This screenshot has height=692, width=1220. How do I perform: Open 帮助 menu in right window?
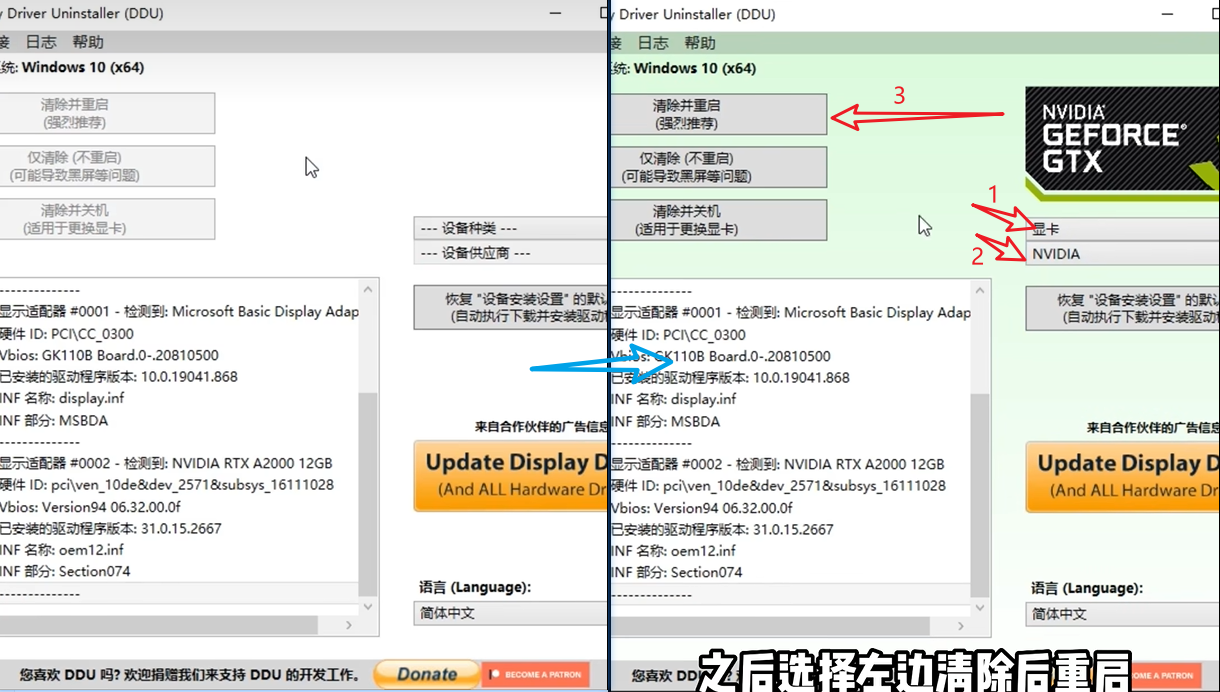[x=700, y=43]
